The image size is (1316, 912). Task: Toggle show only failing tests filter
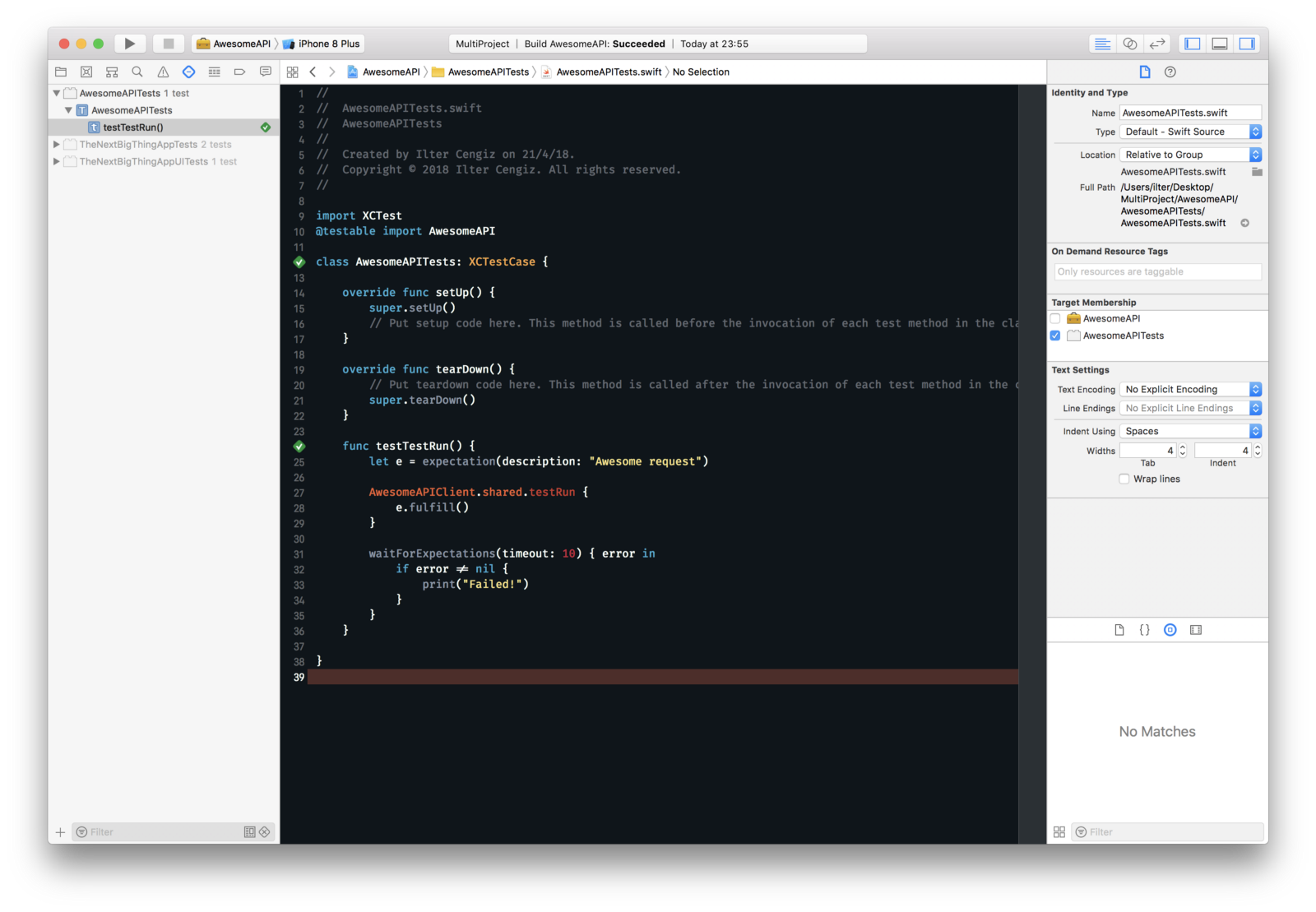(265, 832)
